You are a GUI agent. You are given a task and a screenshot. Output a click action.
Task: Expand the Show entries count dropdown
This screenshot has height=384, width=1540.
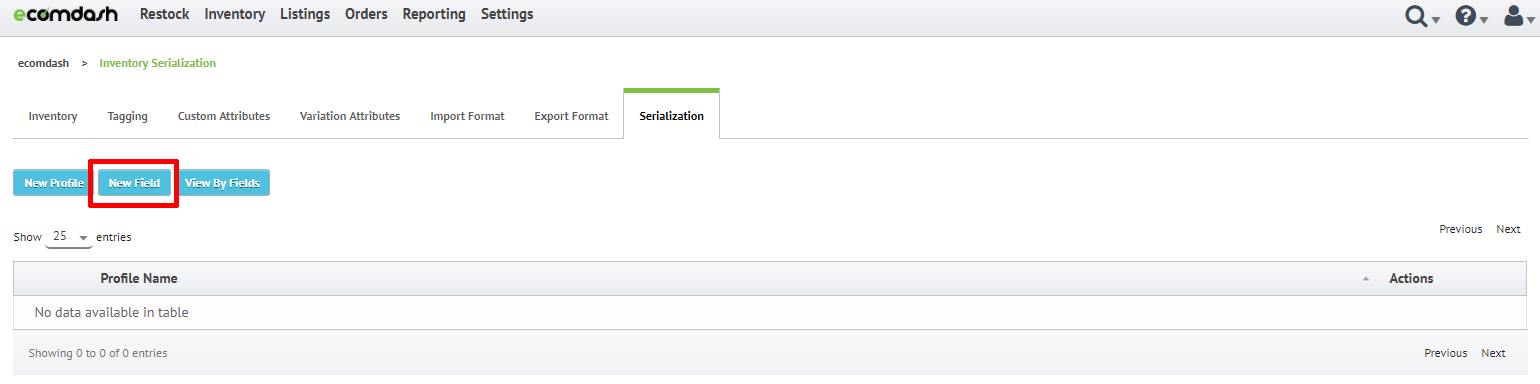[x=69, y=237]
